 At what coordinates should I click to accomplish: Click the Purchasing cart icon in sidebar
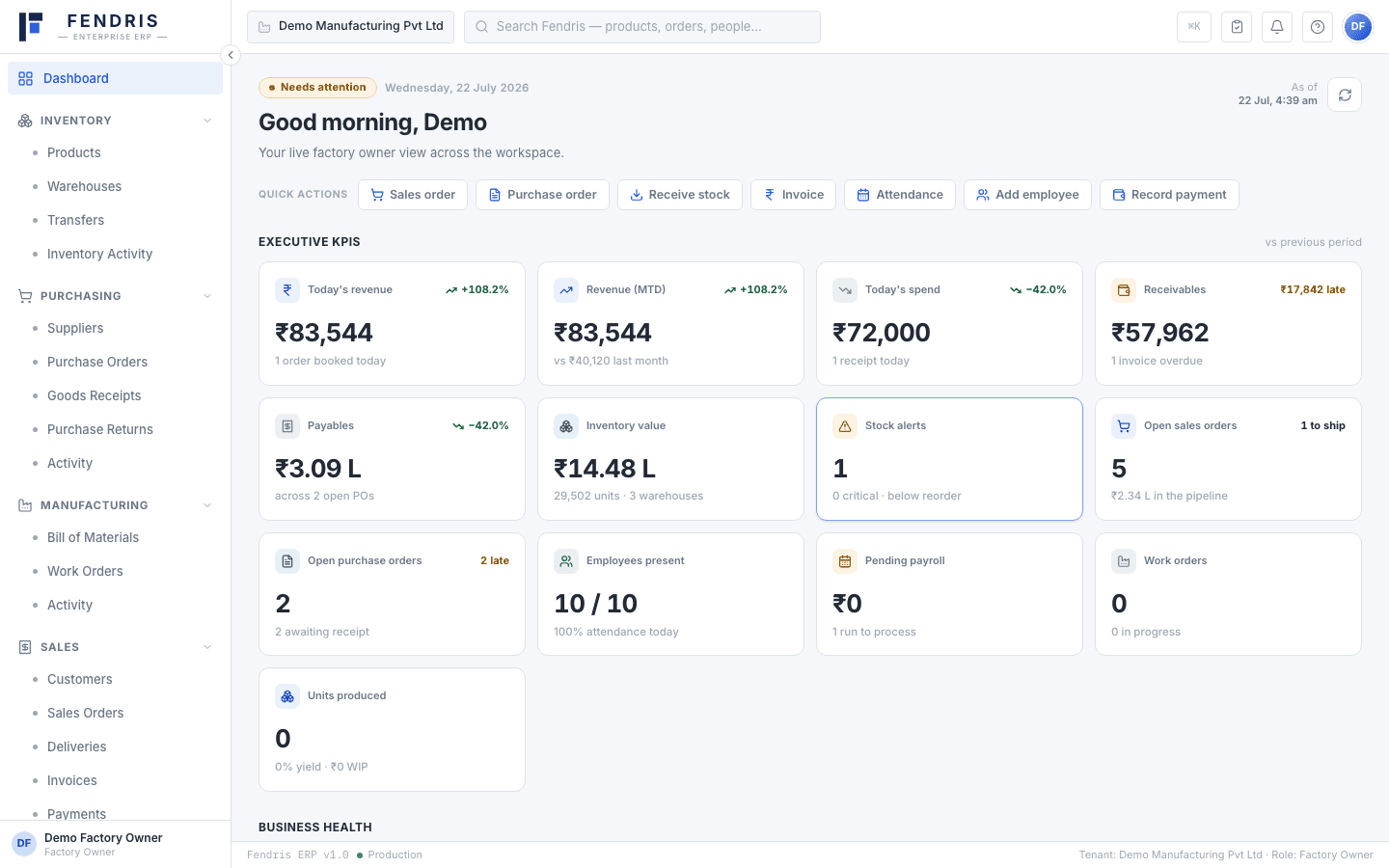25,296
